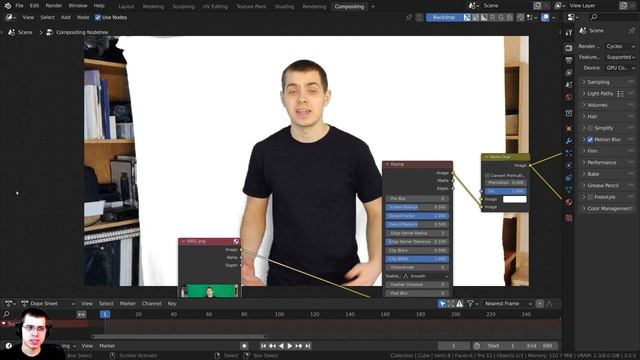Open the properties editor type dropdown

pos(573,17)
